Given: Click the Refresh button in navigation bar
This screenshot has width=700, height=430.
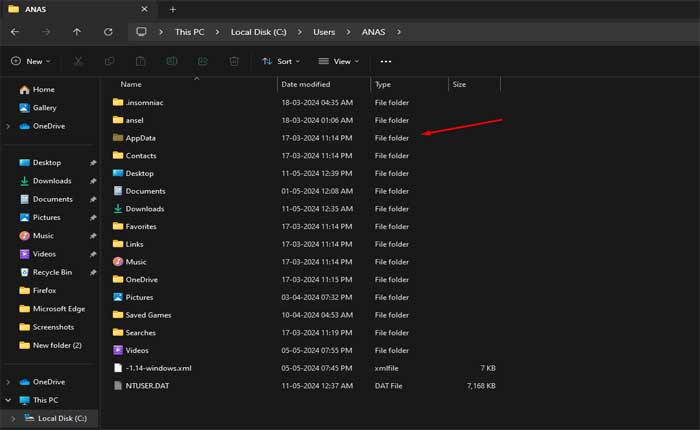Looking at the screenshot, I should pos(107,32).
